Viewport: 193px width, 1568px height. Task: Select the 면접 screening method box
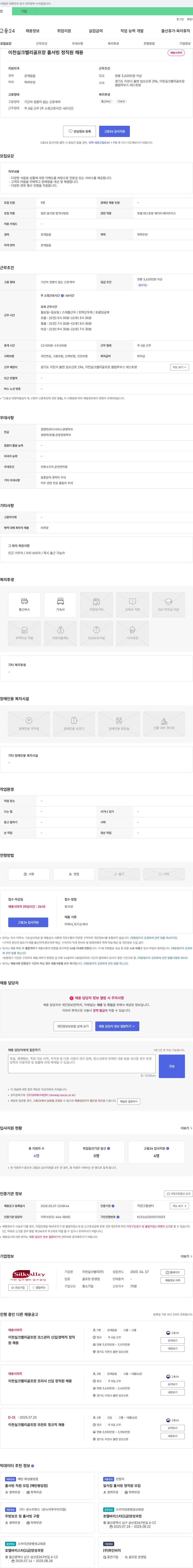tap(74, 874)
